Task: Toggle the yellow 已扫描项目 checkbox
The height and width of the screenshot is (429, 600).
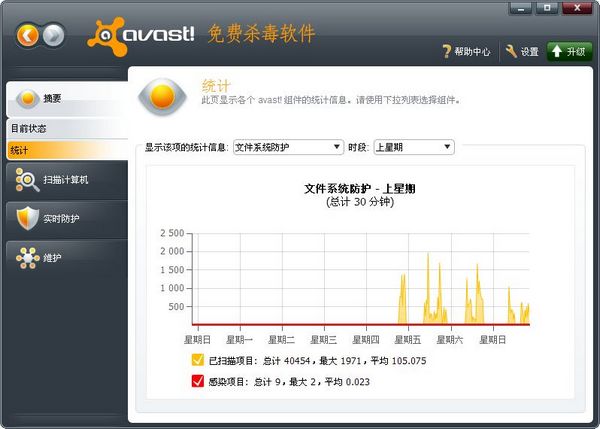Action: pyautogui.click(x=198, y=360)
